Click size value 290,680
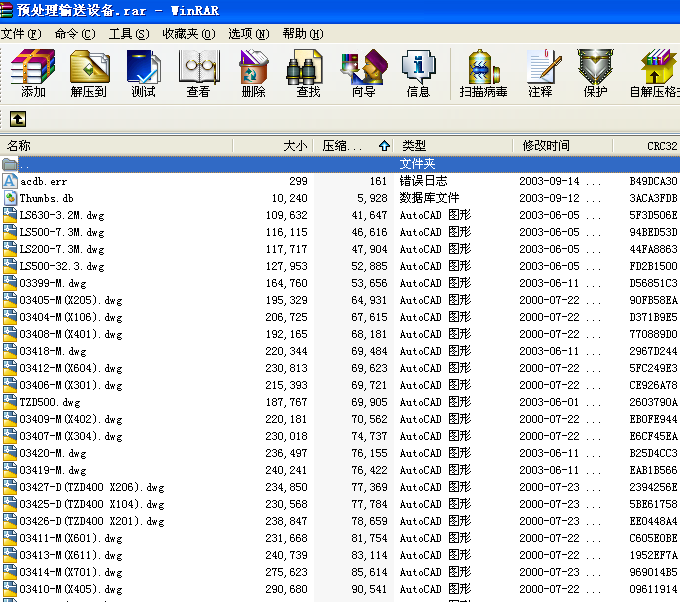680x602 pixels. pyautogui.click(x=286, y=589)
